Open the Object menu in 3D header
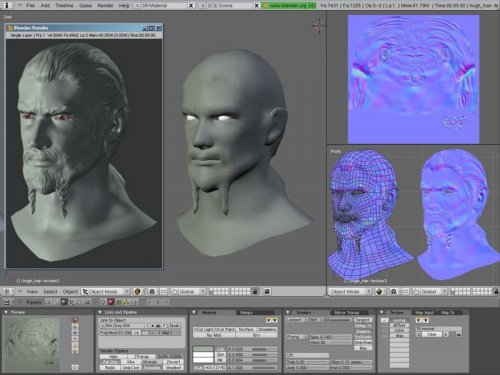 pos(70,292)
